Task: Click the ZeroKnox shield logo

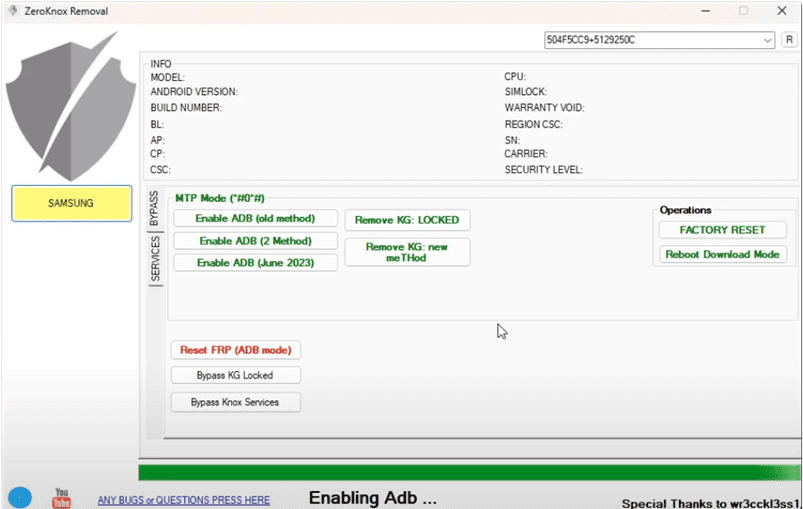Action: [x=71, y=110]
